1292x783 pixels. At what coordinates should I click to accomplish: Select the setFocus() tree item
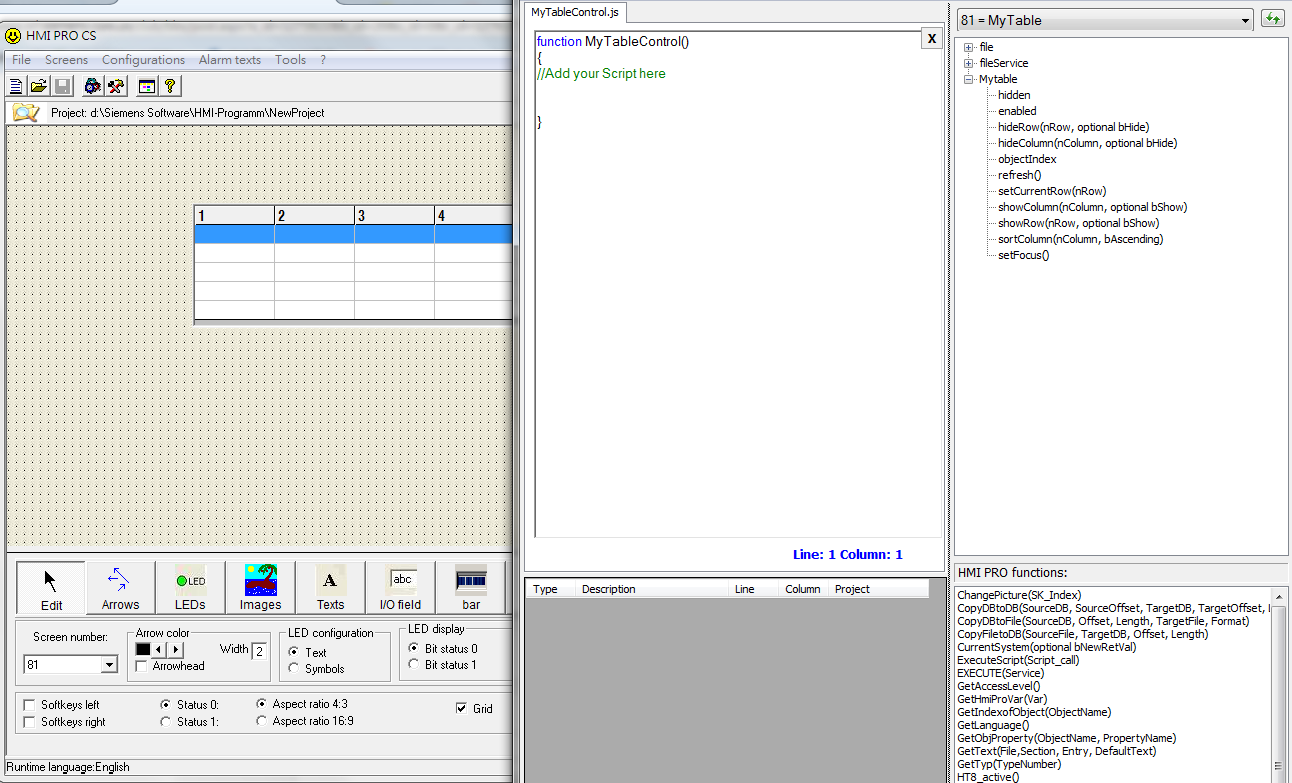[x=1023, y=255]
